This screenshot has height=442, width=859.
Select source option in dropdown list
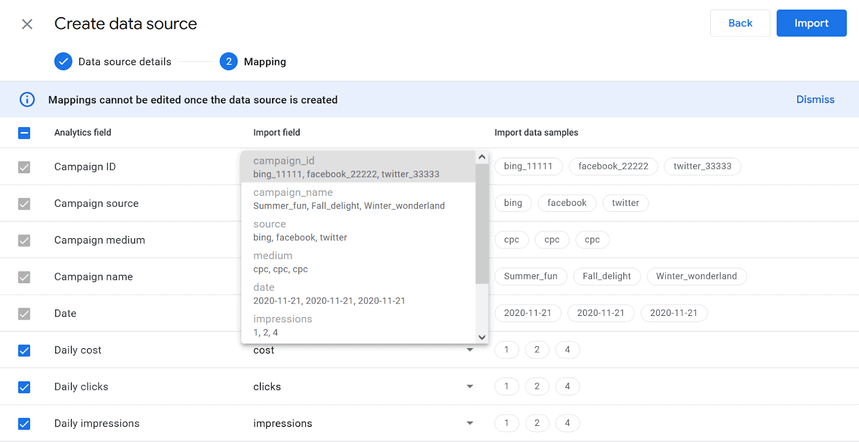[358, 231]
